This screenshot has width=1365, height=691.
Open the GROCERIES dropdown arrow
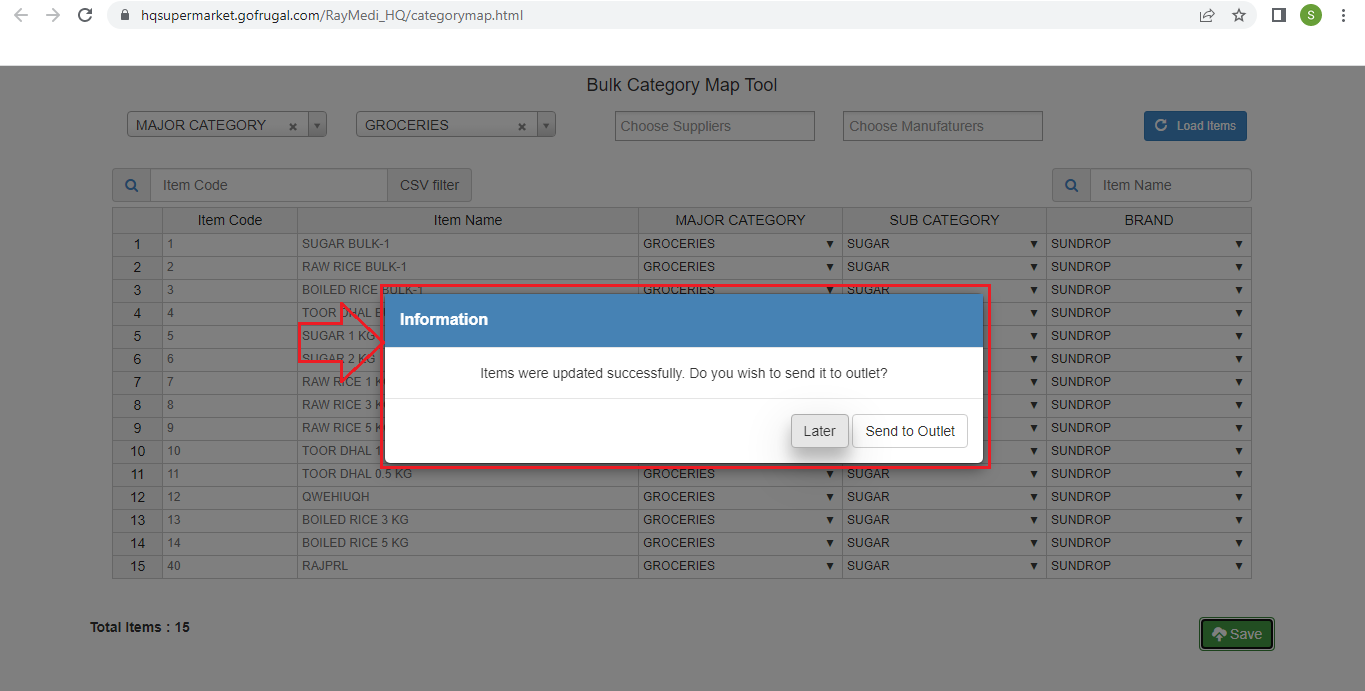coord(547,125)
